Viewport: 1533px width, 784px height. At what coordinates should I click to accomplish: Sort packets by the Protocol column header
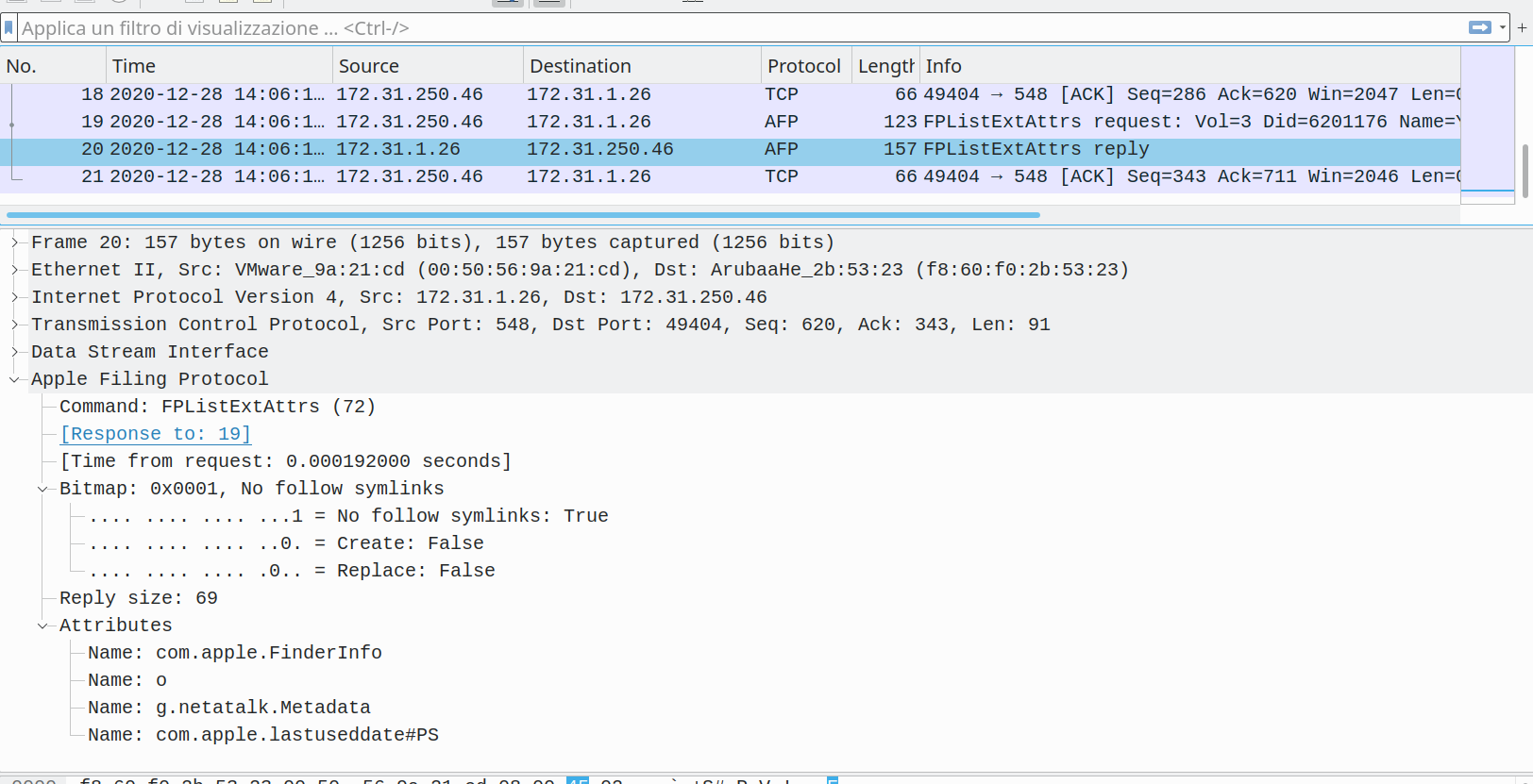[x=804, y=66]
